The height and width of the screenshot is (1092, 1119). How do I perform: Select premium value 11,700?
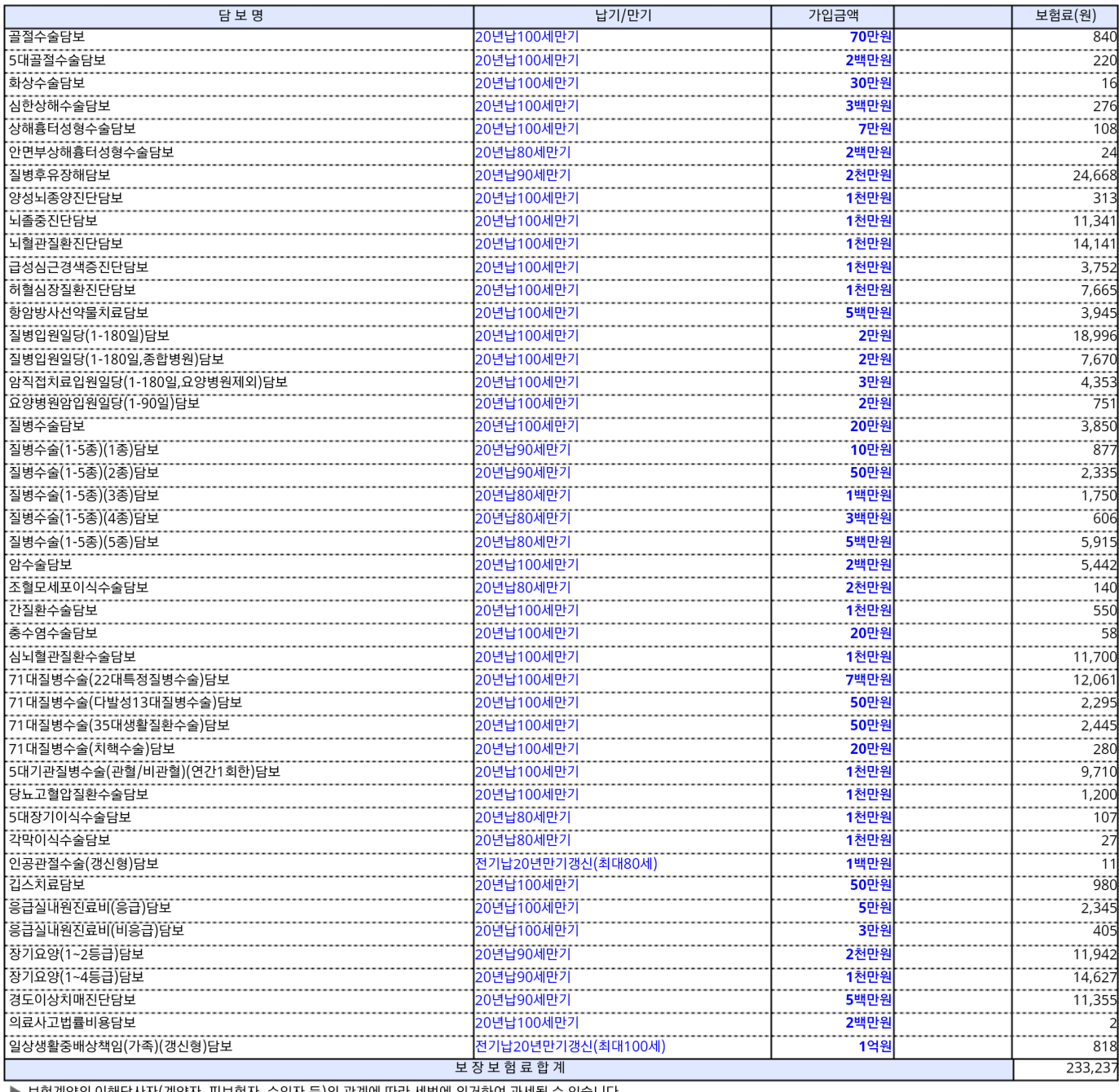coord(1095,657)
